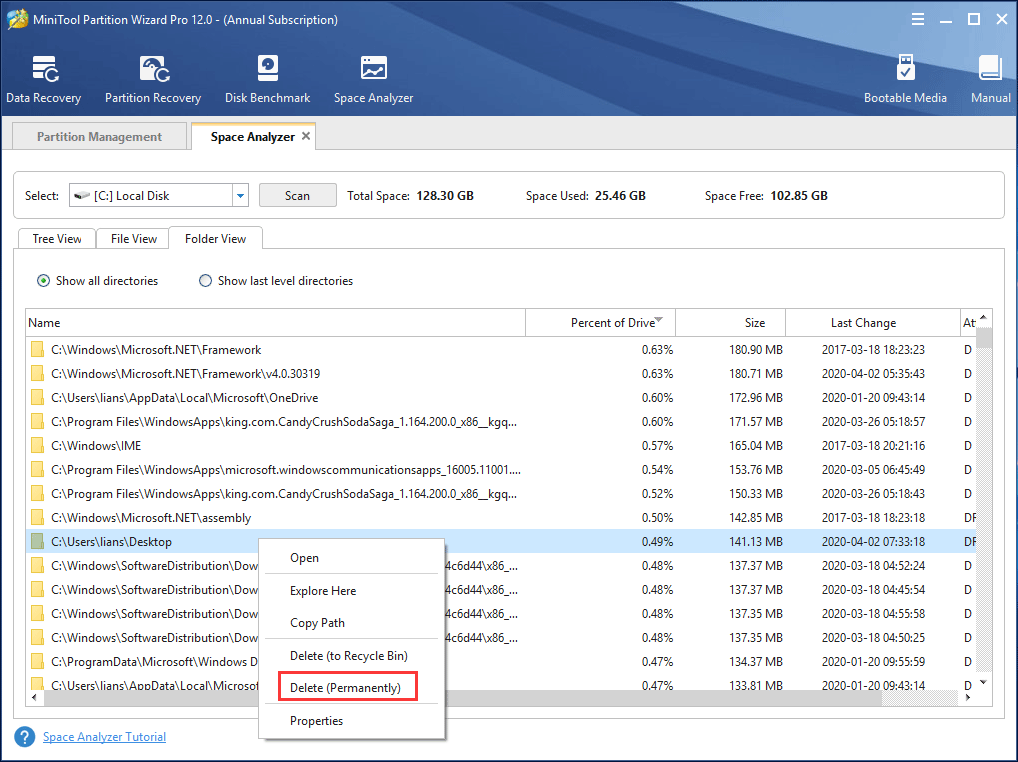Open the hamburger menu in the title bar
Viewport: 1018px width, 762px height.
pyautogui.click(x=917, y=19)
